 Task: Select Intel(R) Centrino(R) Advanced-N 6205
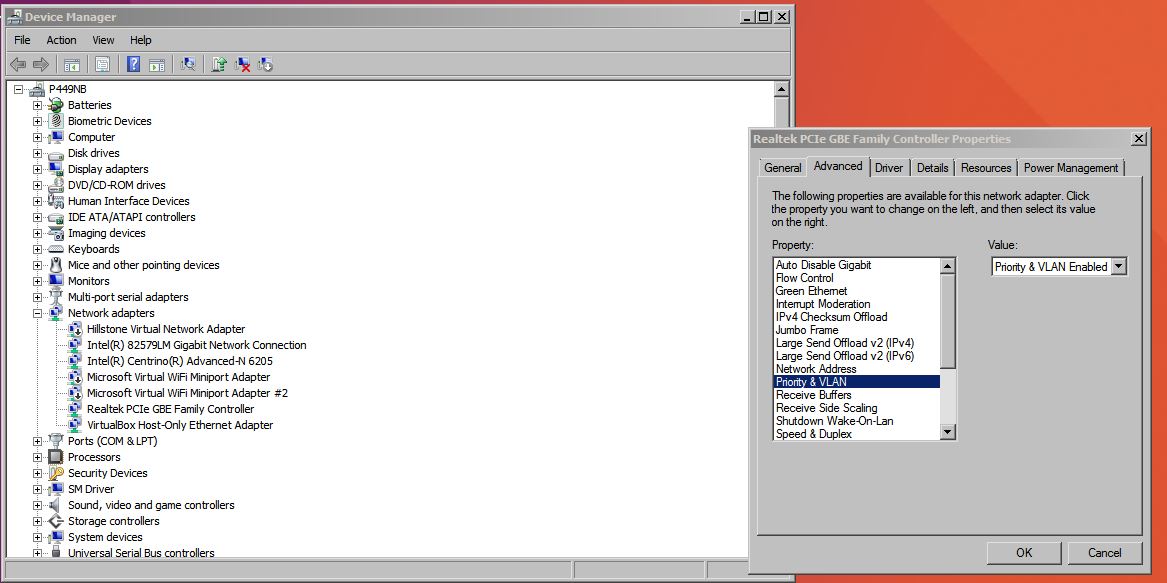point(179,361)
